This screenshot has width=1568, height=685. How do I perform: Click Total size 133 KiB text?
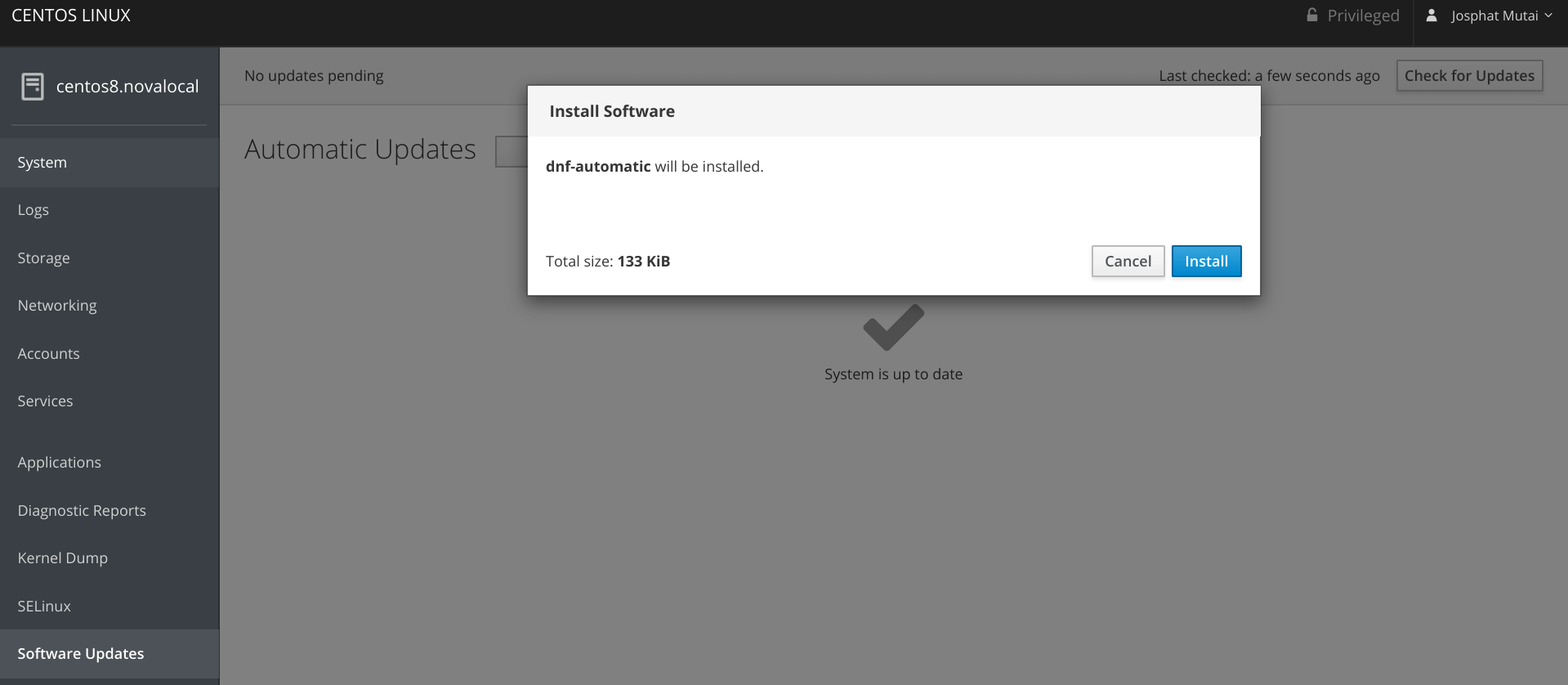(608, 261)
